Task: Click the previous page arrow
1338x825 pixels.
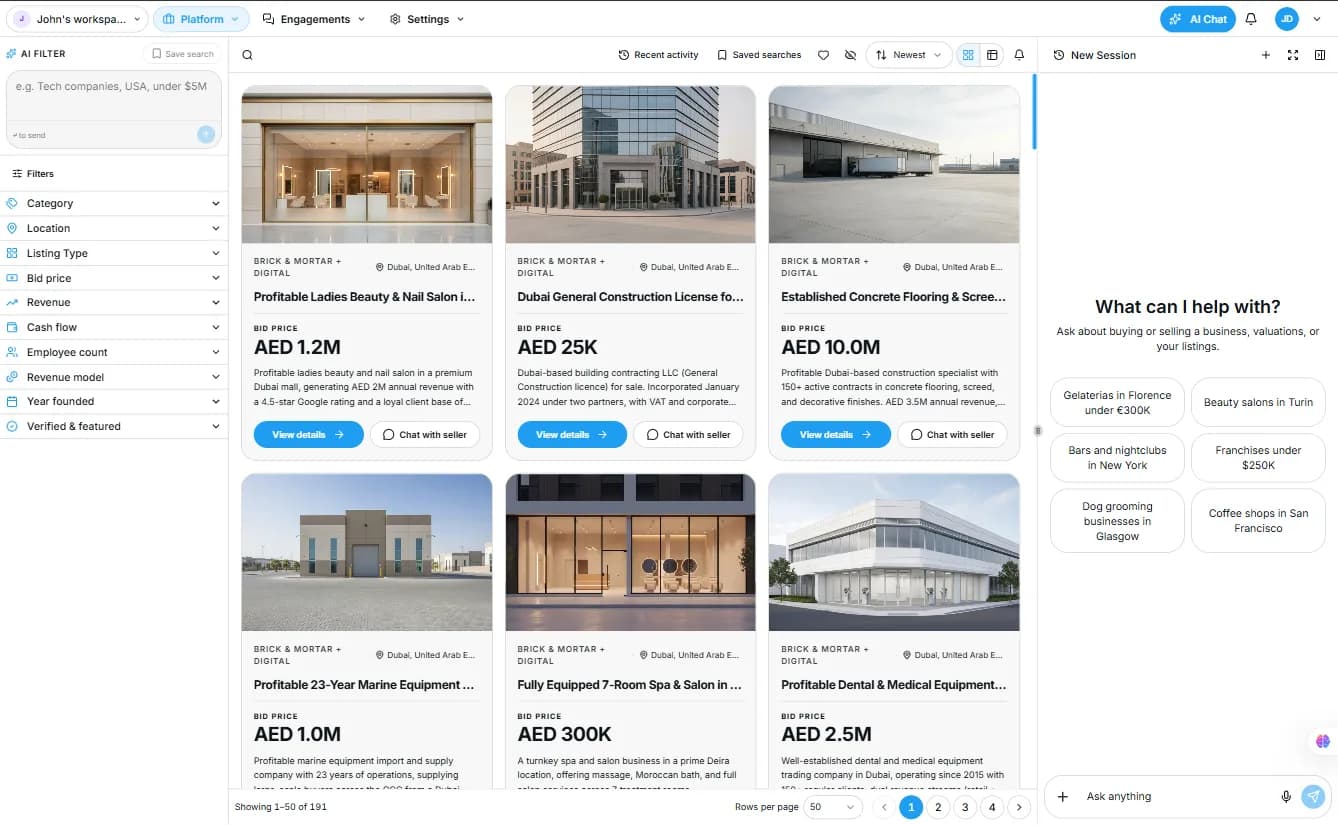Action: (x=884, y=807)
